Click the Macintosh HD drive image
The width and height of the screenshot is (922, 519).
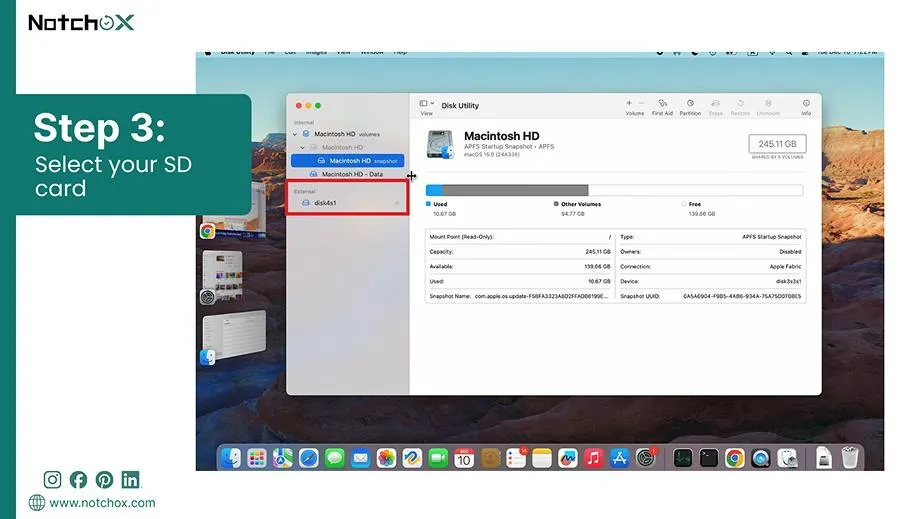440,145
